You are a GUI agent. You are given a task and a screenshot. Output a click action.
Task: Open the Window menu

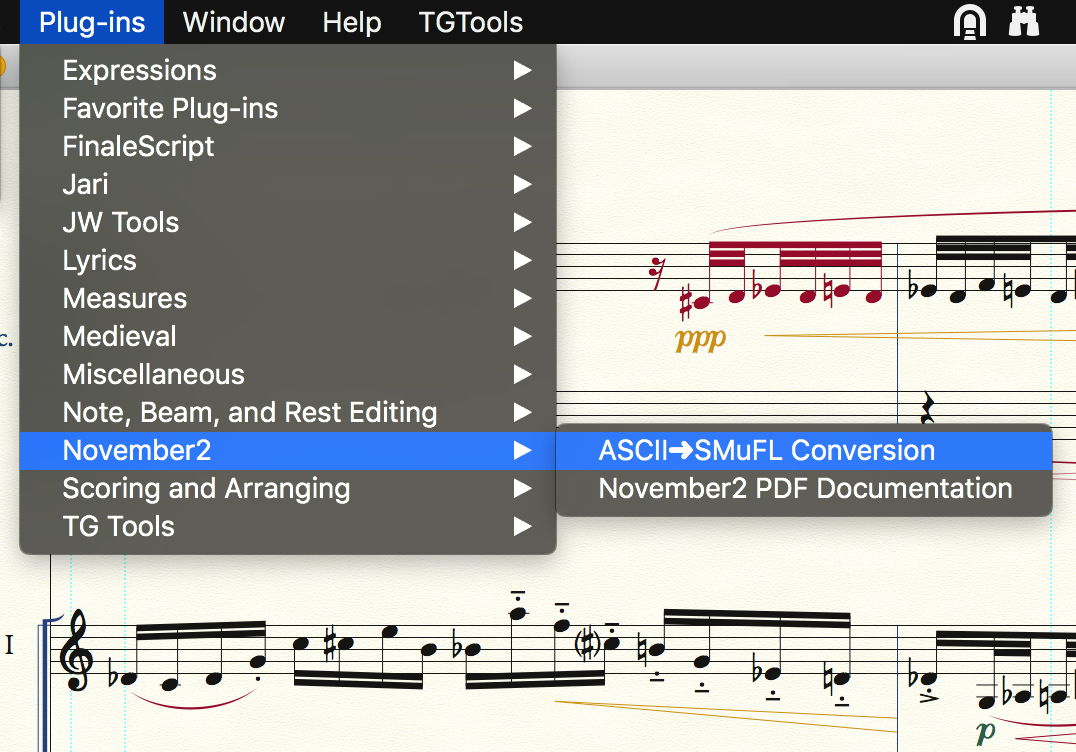[x=234, y=22]
